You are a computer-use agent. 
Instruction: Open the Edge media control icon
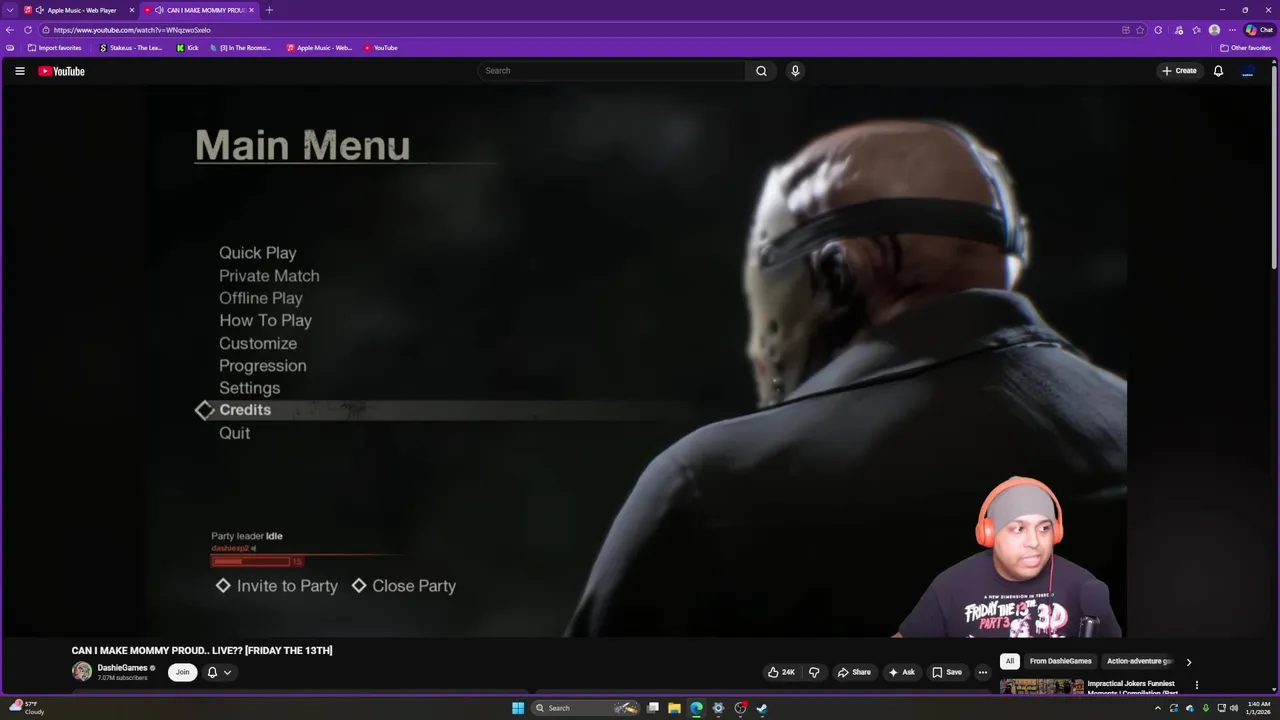[x=1179, y=30]
